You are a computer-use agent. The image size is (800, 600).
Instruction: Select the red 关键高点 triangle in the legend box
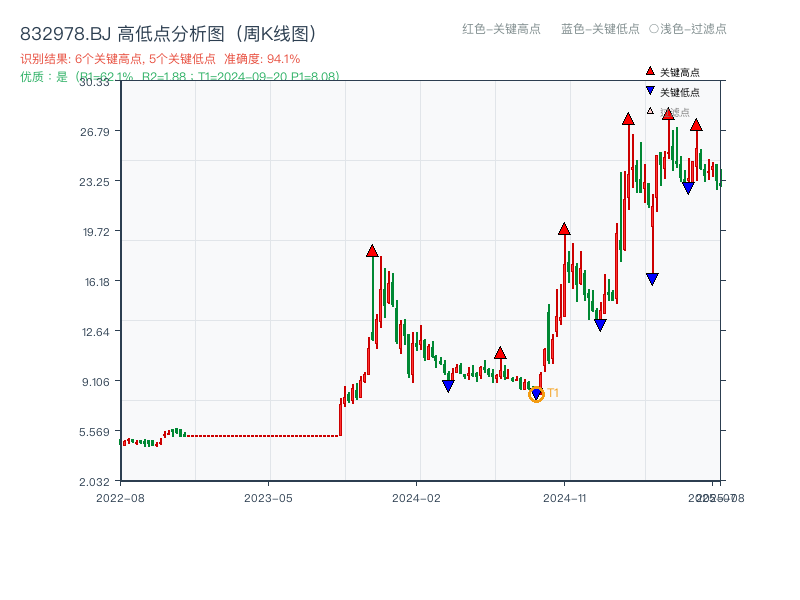click(649, 70)
